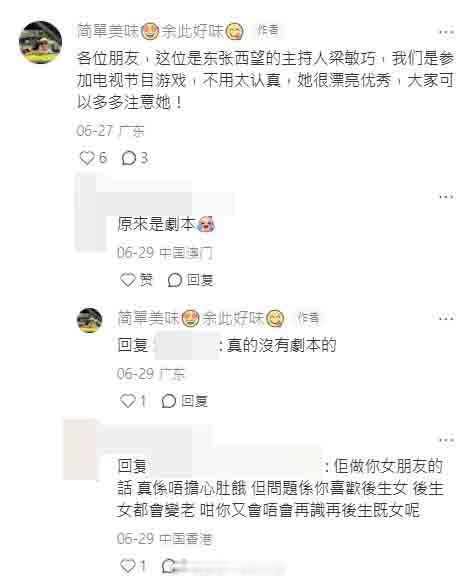Like the top comment with 6 likes
459x582 pixels.
pos(87,158)
